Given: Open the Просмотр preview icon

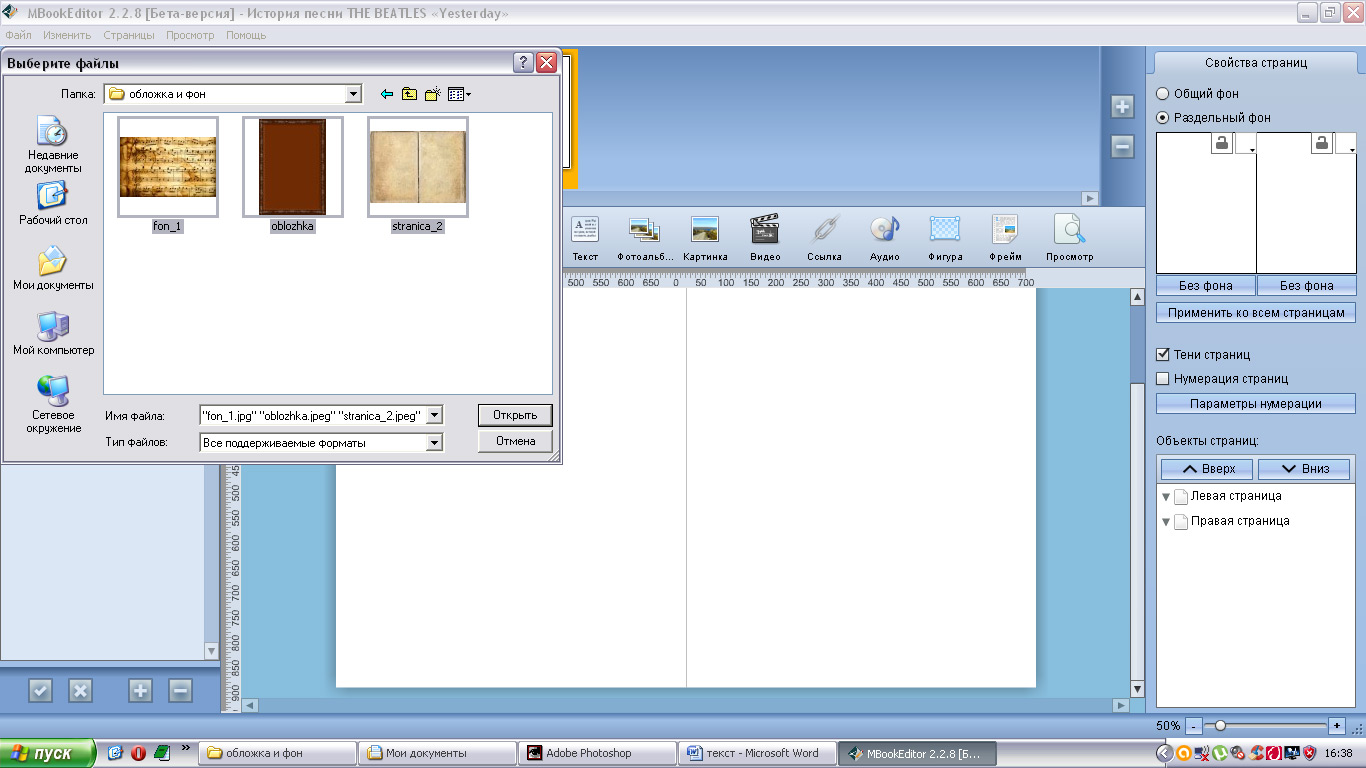Looking at the screenshot, I should point(1069,231).
